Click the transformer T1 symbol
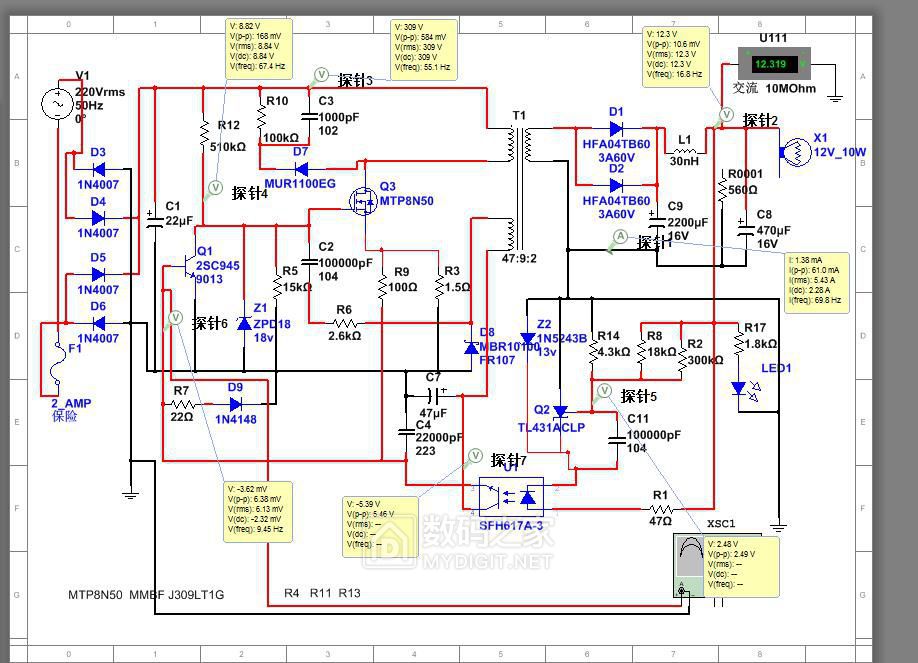918x663 pixels. 520,180
